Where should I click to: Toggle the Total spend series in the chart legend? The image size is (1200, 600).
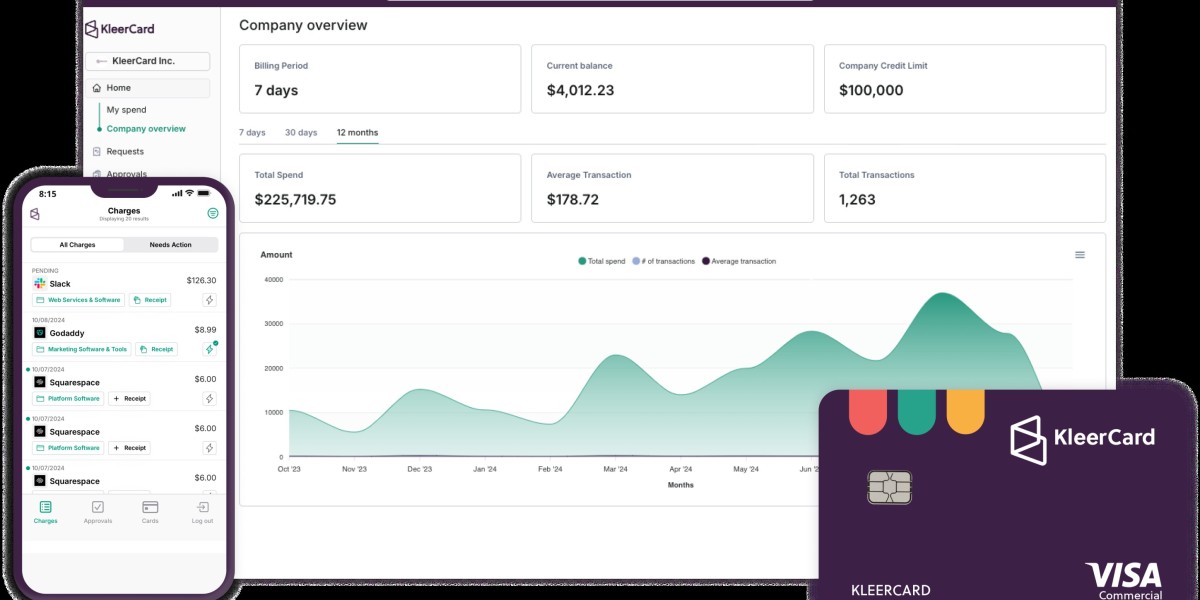coord(601,261)
